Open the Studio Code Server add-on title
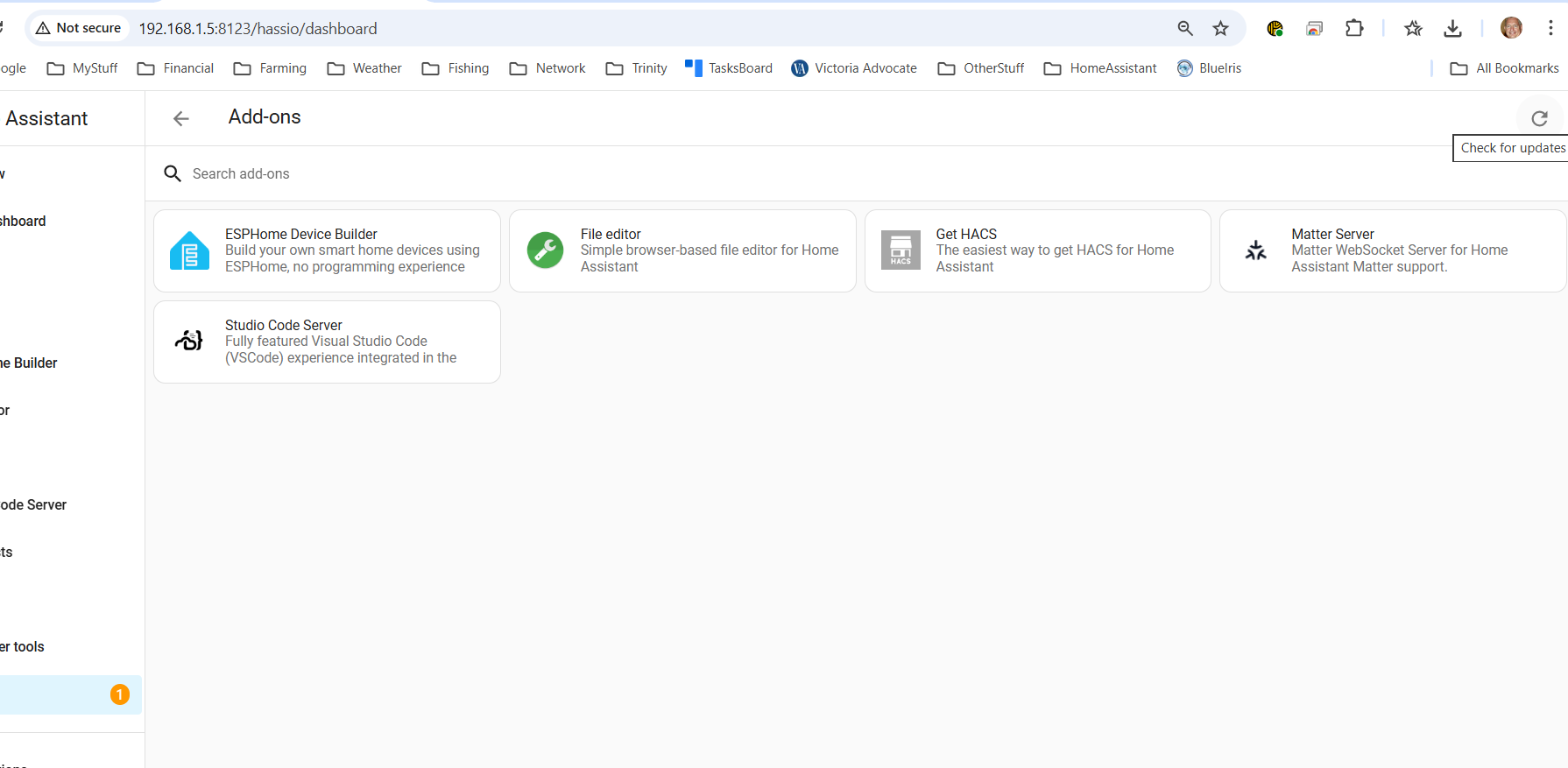Screen dimensions: 1568x768 coord(284,325)
